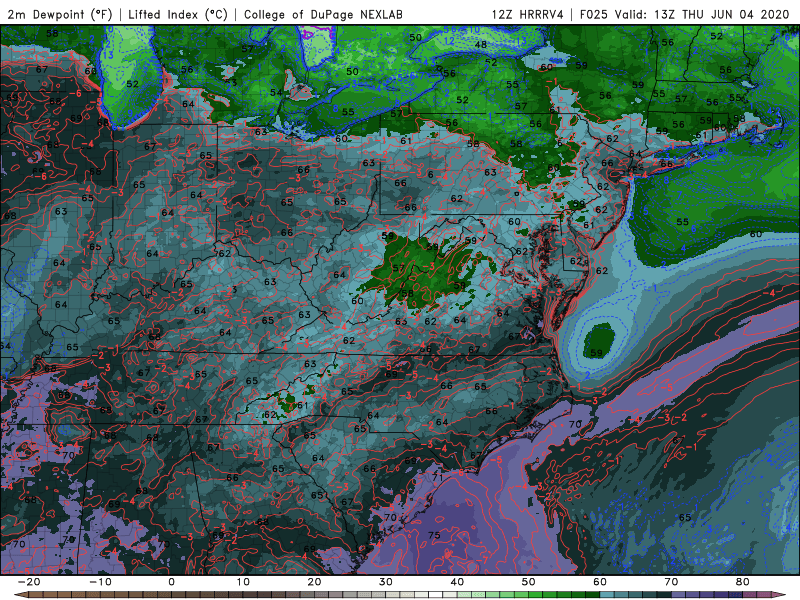Click the 'College of DuPage NEXLAB' label
This screenshot has height=600, width=800.
point(323,14)
